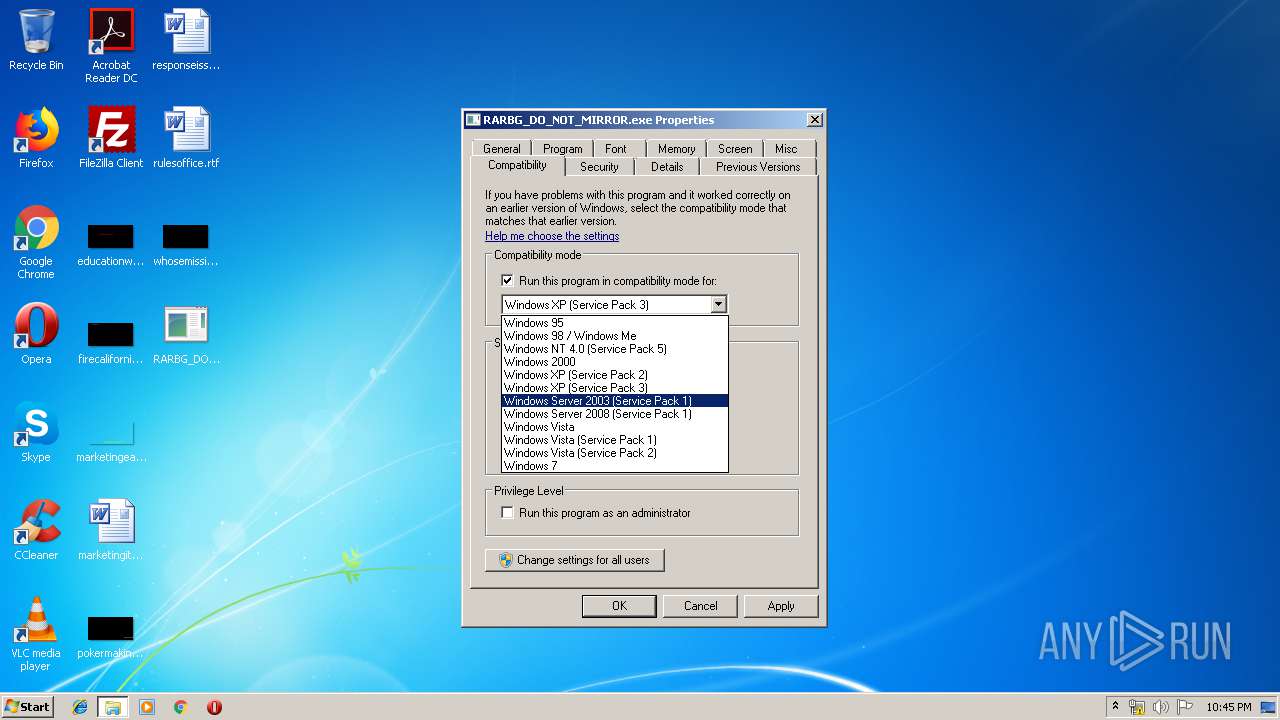Click the Start button
The width and height of the screenshot is (1280, 720).
tap(28, 707)
